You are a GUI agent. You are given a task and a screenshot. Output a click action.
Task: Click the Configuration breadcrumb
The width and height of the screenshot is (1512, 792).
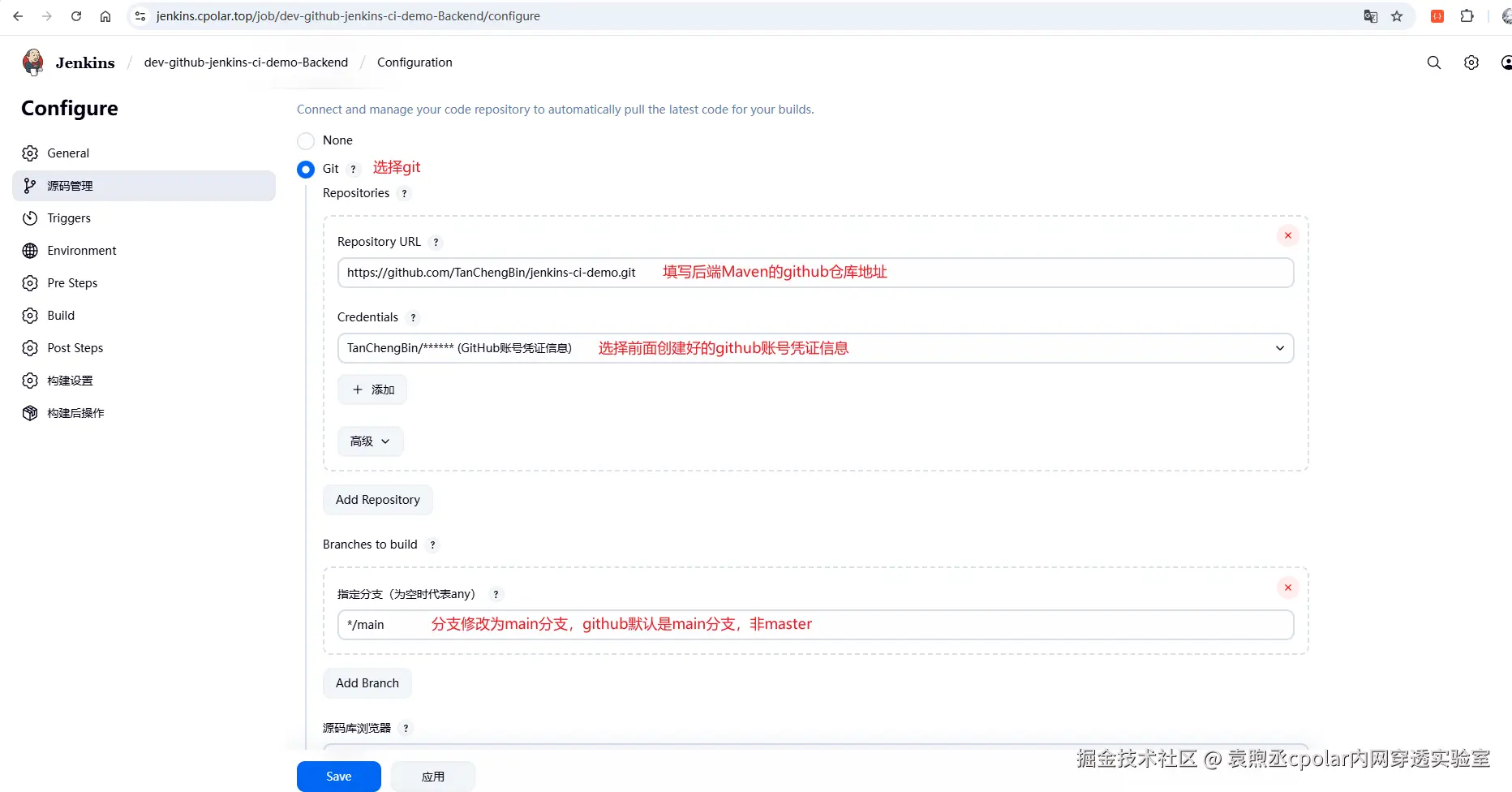tap(415, 62)
